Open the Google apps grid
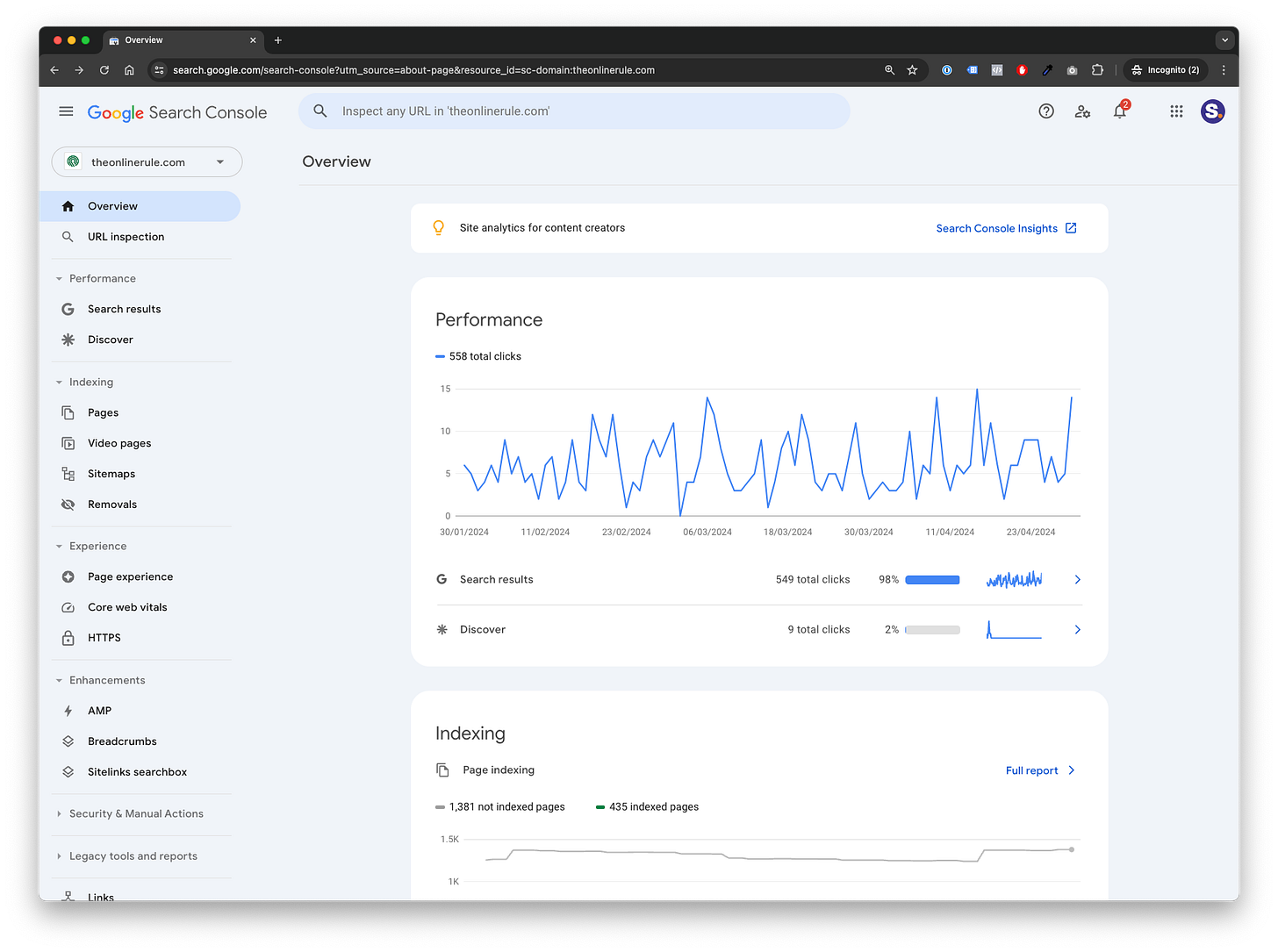The width and height of the screenshot is (1278, 952). [1176, 111]
